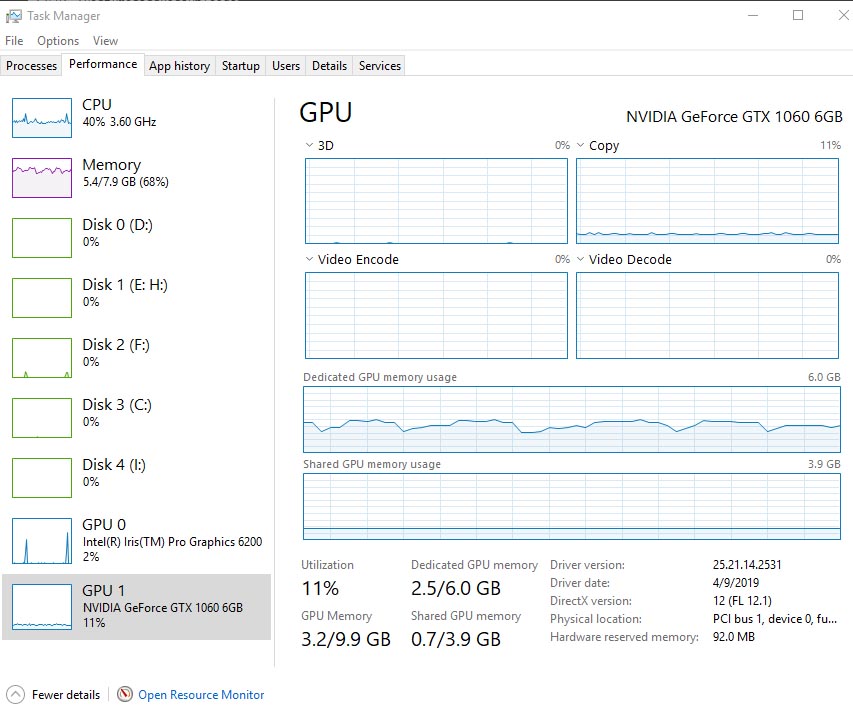Click the Task Manager app icon in title bar
The image size is (853, 711).
tap(14, 16)
